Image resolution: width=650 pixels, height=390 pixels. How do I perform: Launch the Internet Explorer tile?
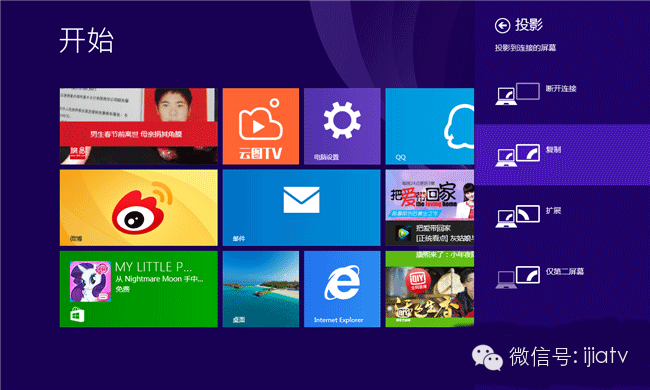click(x=342, y=289)
